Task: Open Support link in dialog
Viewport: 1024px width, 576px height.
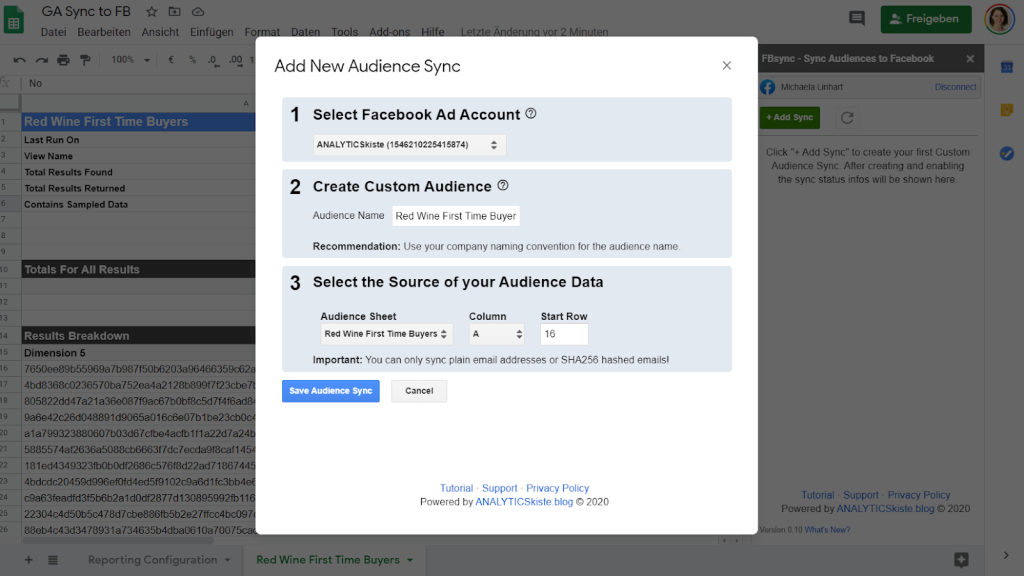Action: [x=500, y=488]
